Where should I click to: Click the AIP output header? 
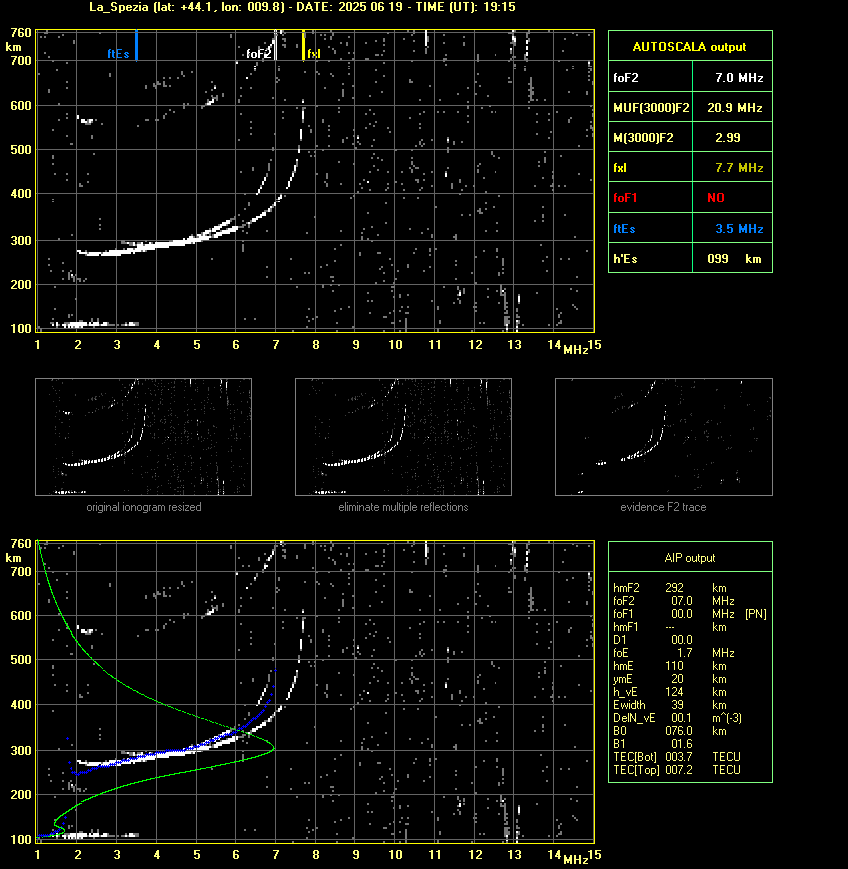point(690,558)
